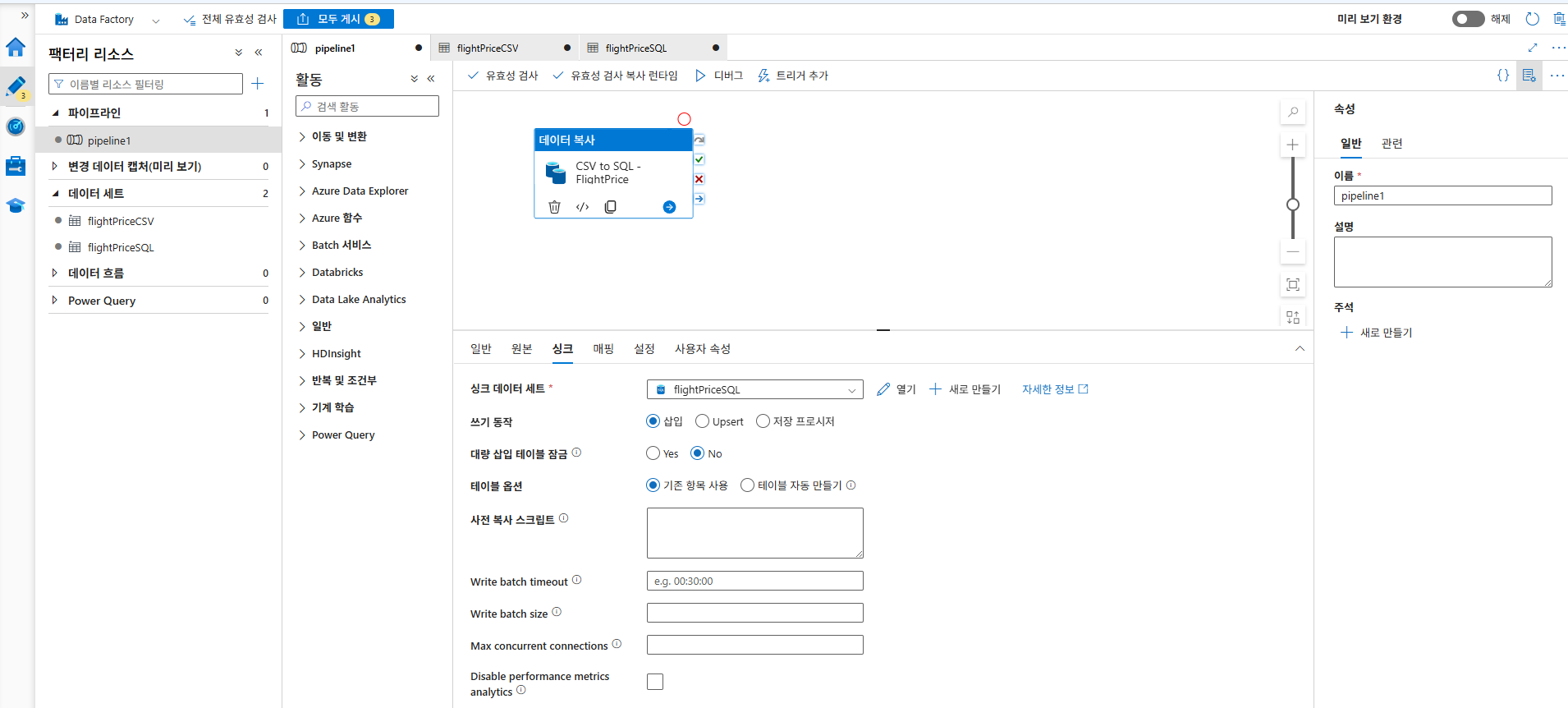Open the flightPriceCSV editor tab
Viewport: 1568px width, 708px height.
point(504,48)
